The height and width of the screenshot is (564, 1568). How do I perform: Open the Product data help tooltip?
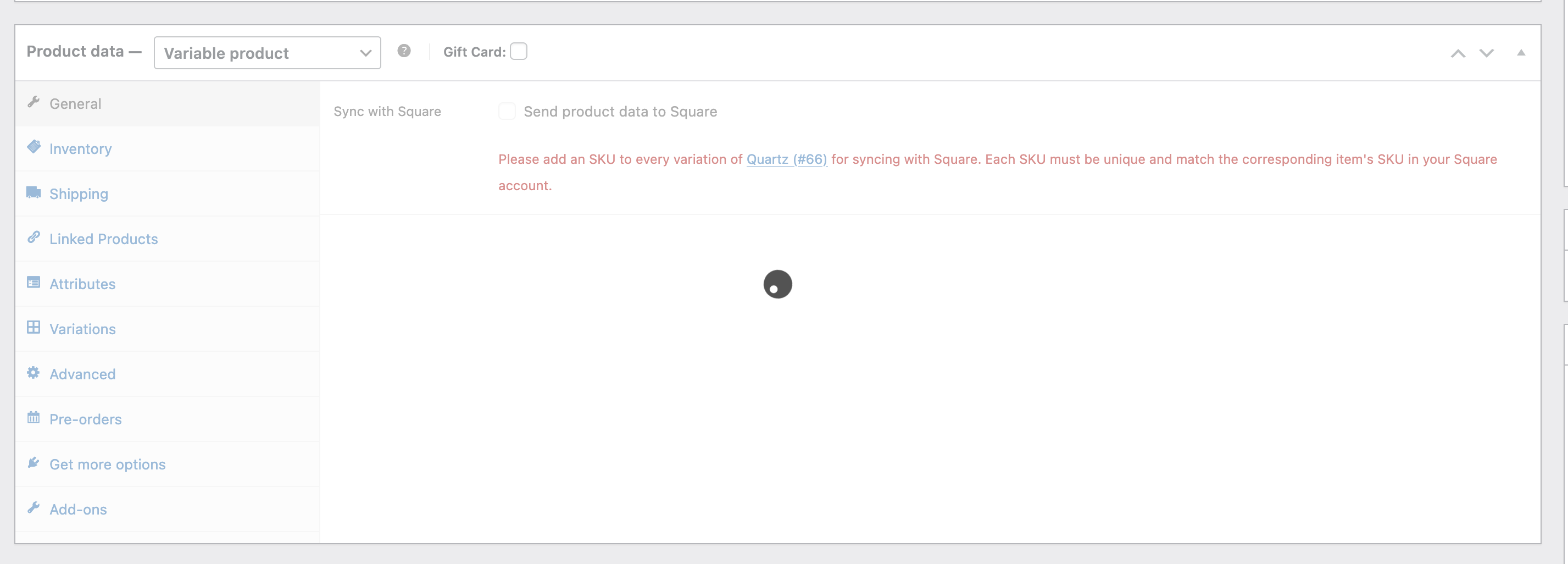404,52
